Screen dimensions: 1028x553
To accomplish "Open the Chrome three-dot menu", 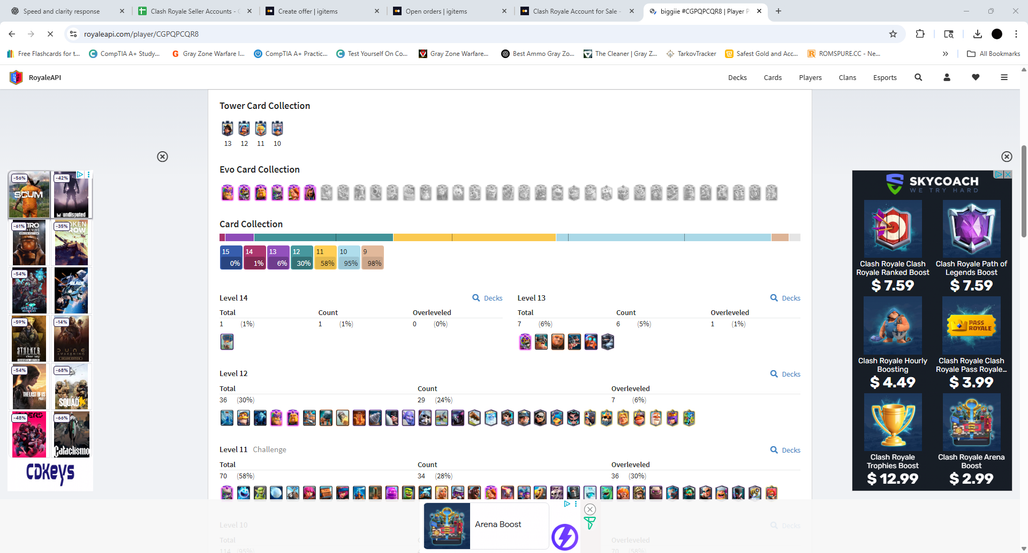I will coord(1016,34).
